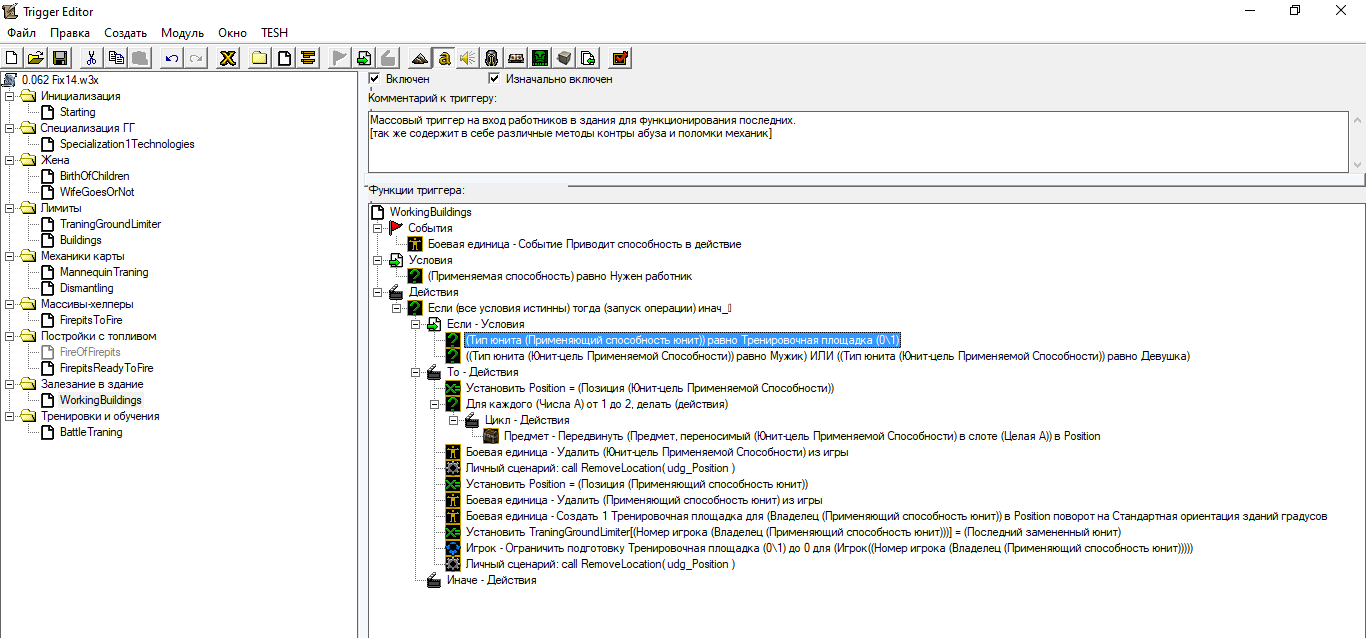Open the TESH menu
1368x638 pixels.
tap(274, 33)
